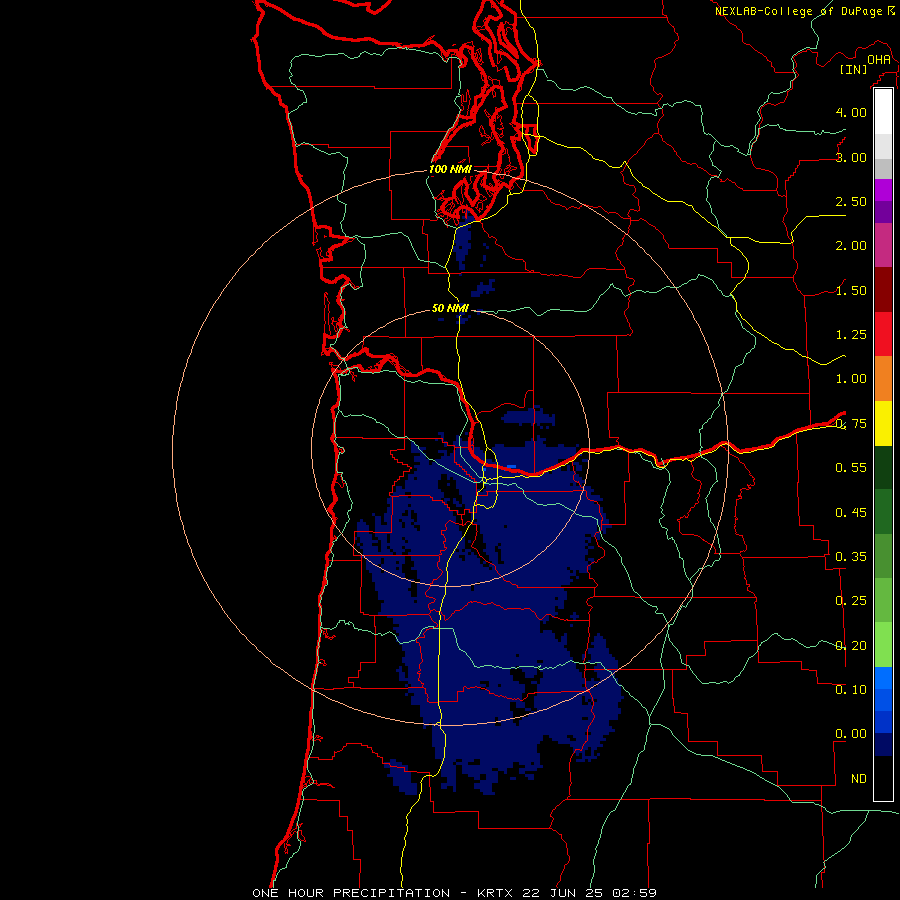Screen dimensions: 900x900
Task: Select the pink legend swatch near 2.00
Action: [x=883, y=245]
